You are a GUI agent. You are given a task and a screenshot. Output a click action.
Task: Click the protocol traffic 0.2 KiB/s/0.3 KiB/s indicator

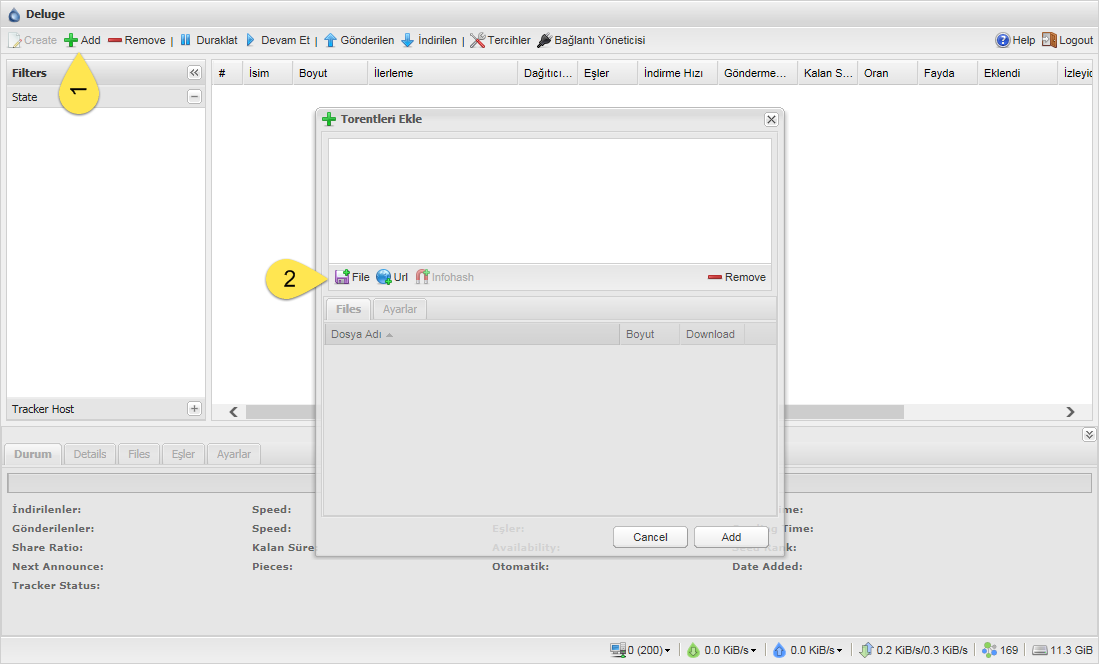pos(913,650)
